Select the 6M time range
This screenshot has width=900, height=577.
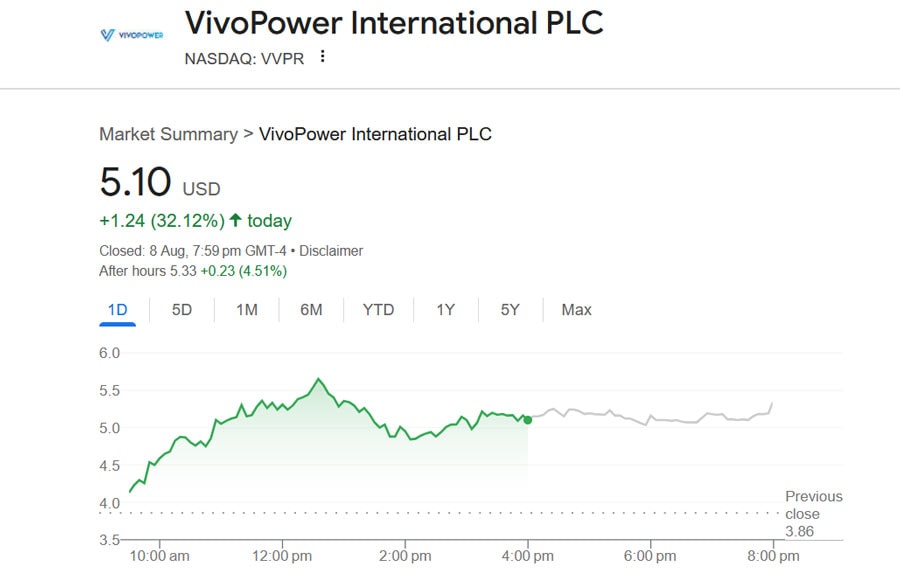pyautogui.click(x=310, y=310)
